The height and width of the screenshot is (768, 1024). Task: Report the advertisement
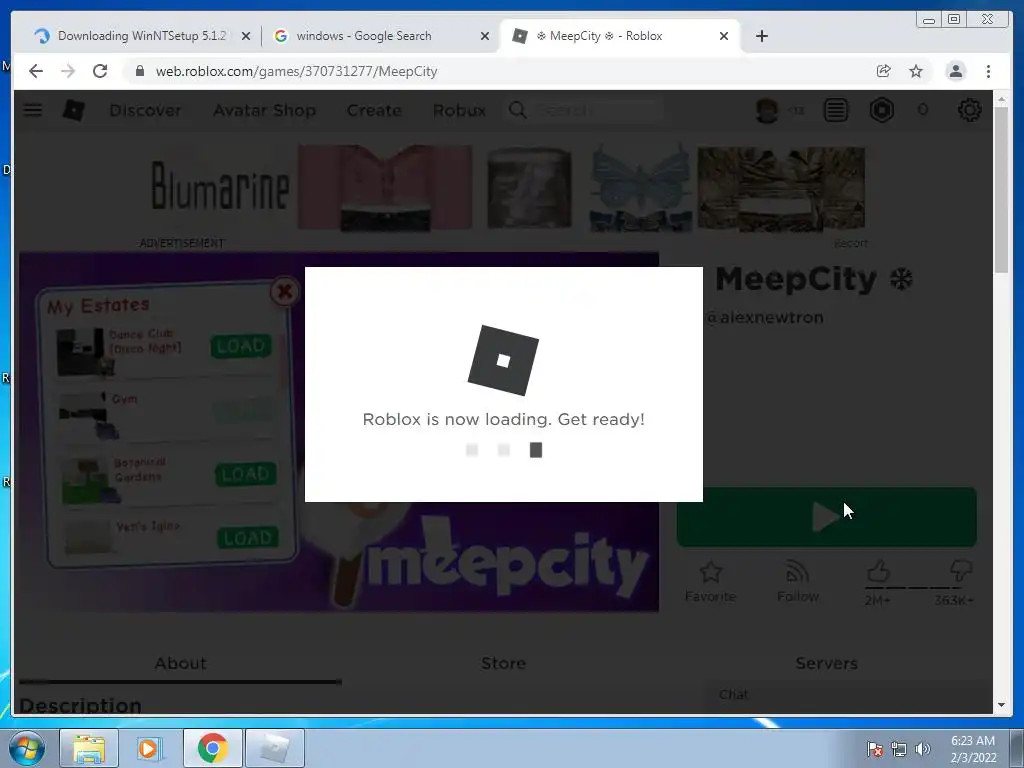point(851,244)
